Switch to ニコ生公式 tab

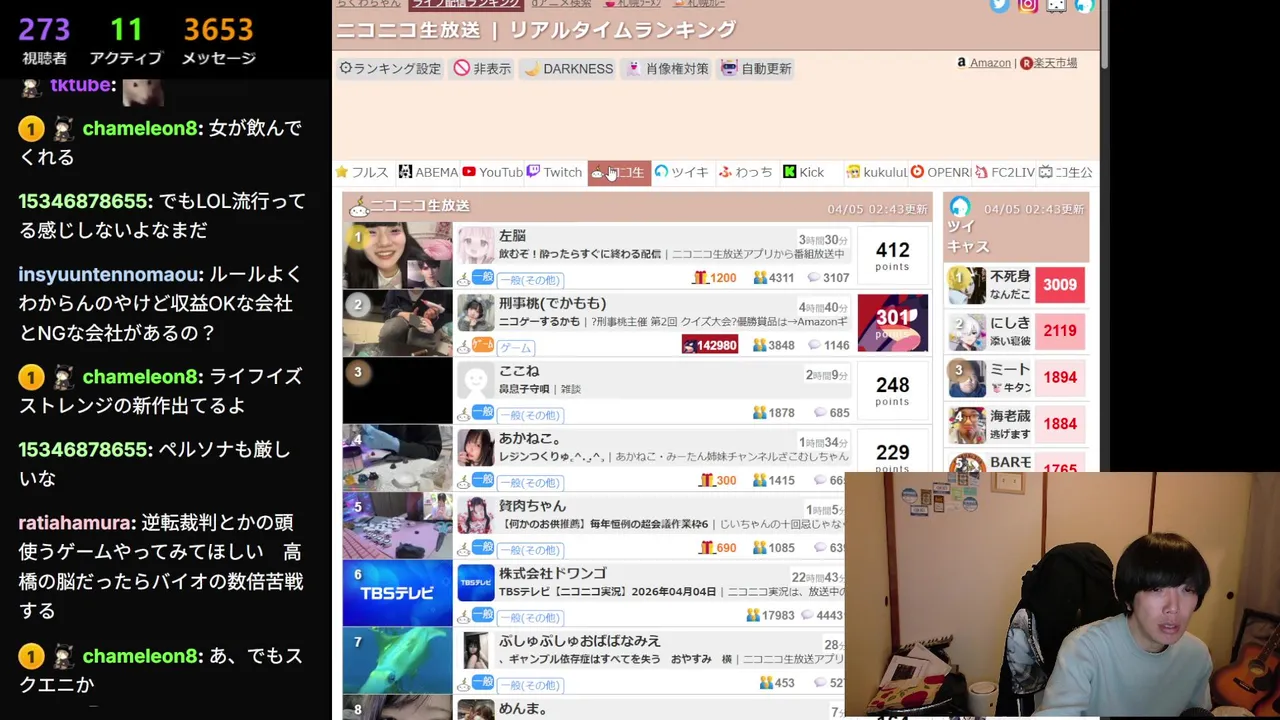pyautogui.click(x=1066, y=172)
